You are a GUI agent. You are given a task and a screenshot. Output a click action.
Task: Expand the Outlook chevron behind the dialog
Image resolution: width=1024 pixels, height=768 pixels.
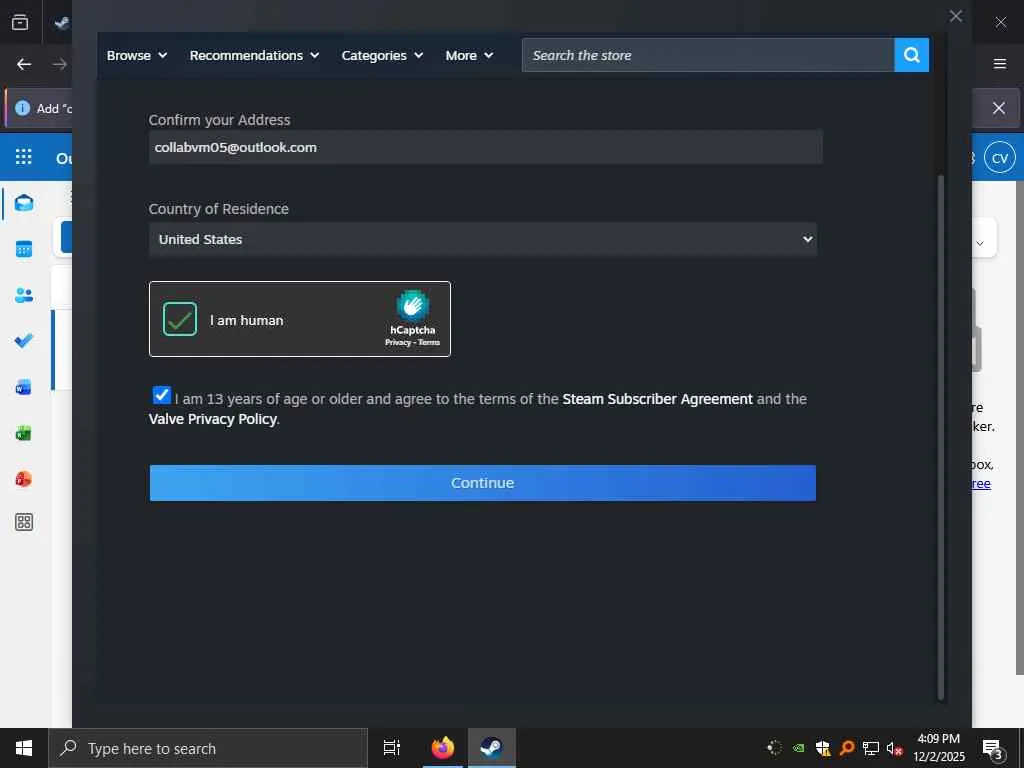coord(980,243)
